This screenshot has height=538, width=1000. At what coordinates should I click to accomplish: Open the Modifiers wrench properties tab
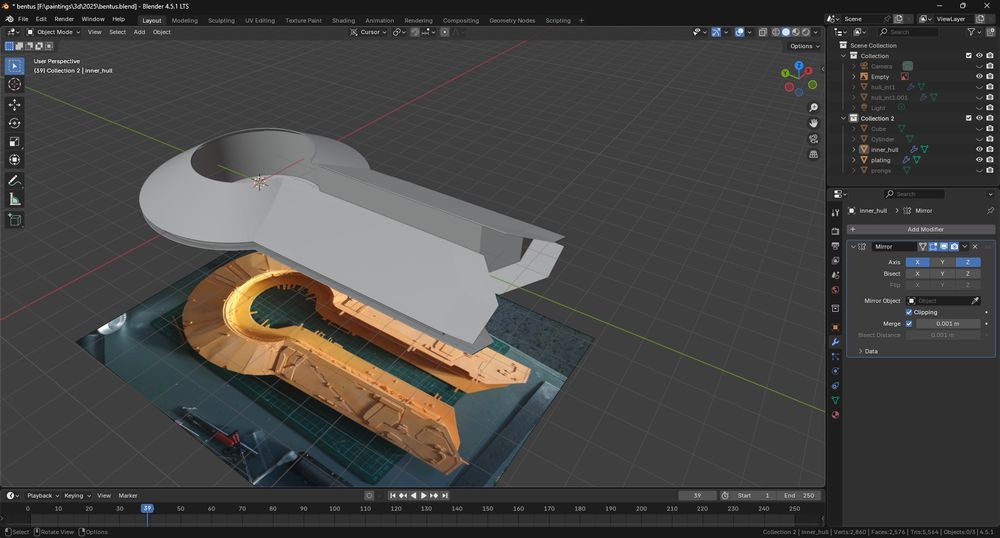835,341
